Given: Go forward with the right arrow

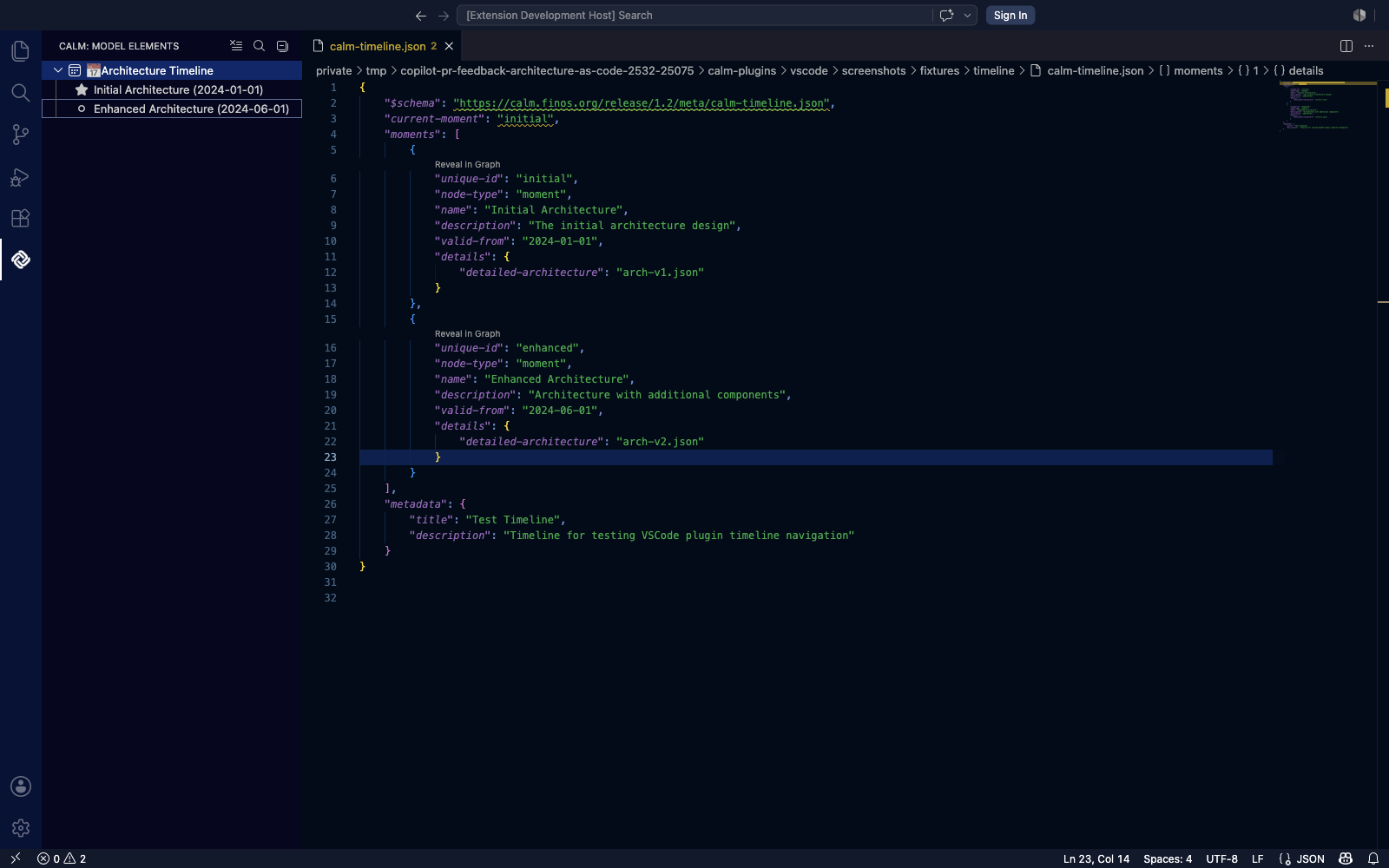Looking at the screenshot, I should 444,16.
